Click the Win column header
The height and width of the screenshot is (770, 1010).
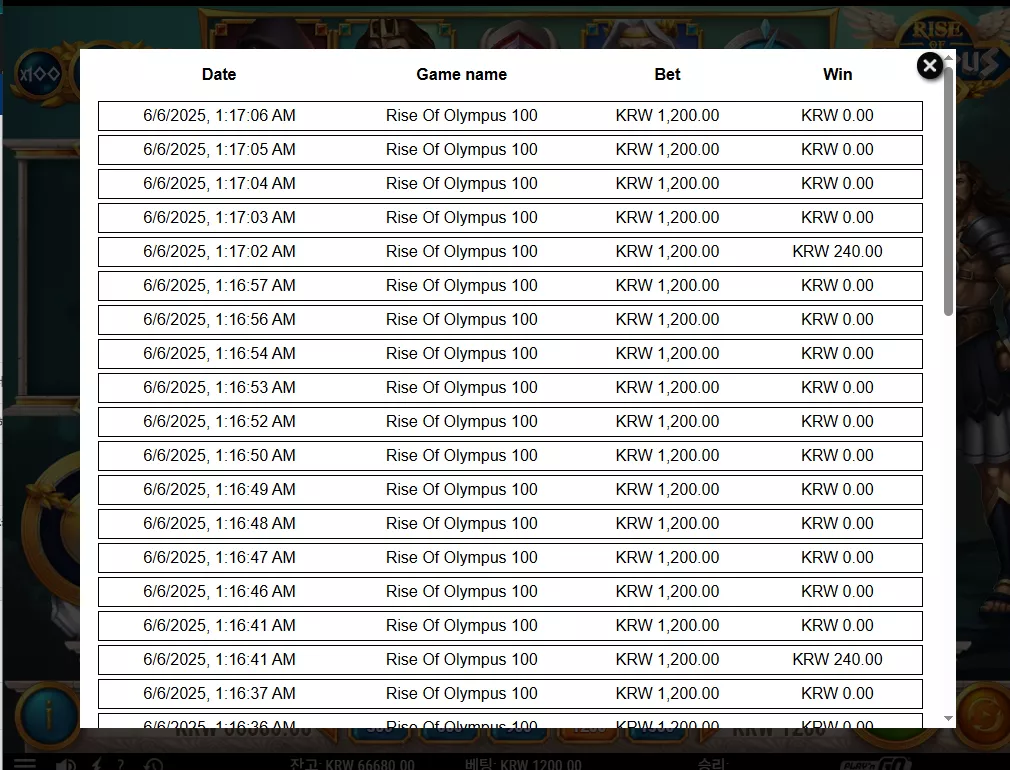[x=837, y=75]
